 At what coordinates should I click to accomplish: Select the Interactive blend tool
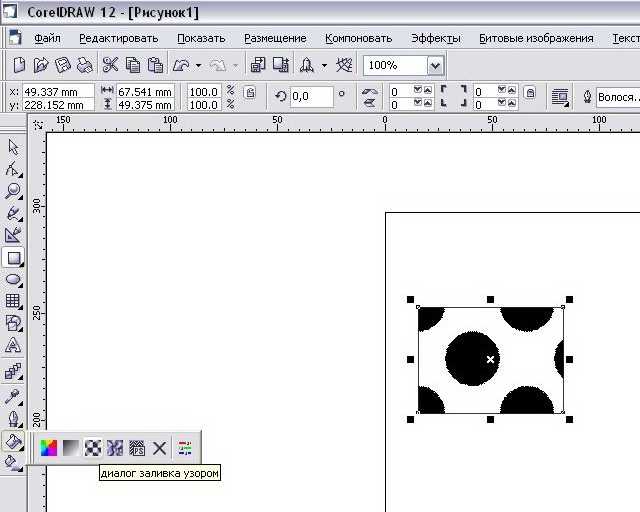13,372
